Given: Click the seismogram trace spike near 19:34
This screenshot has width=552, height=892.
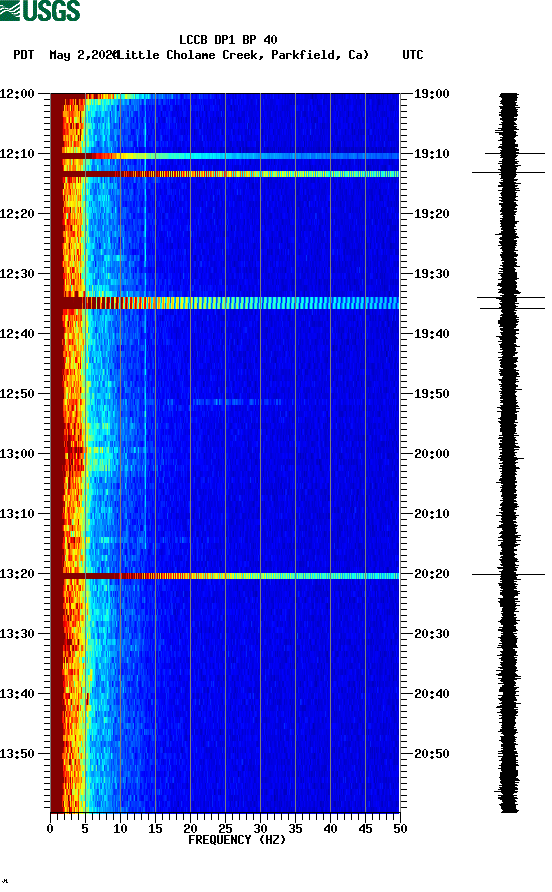Looking at the screenshot, I should point(511,298).
